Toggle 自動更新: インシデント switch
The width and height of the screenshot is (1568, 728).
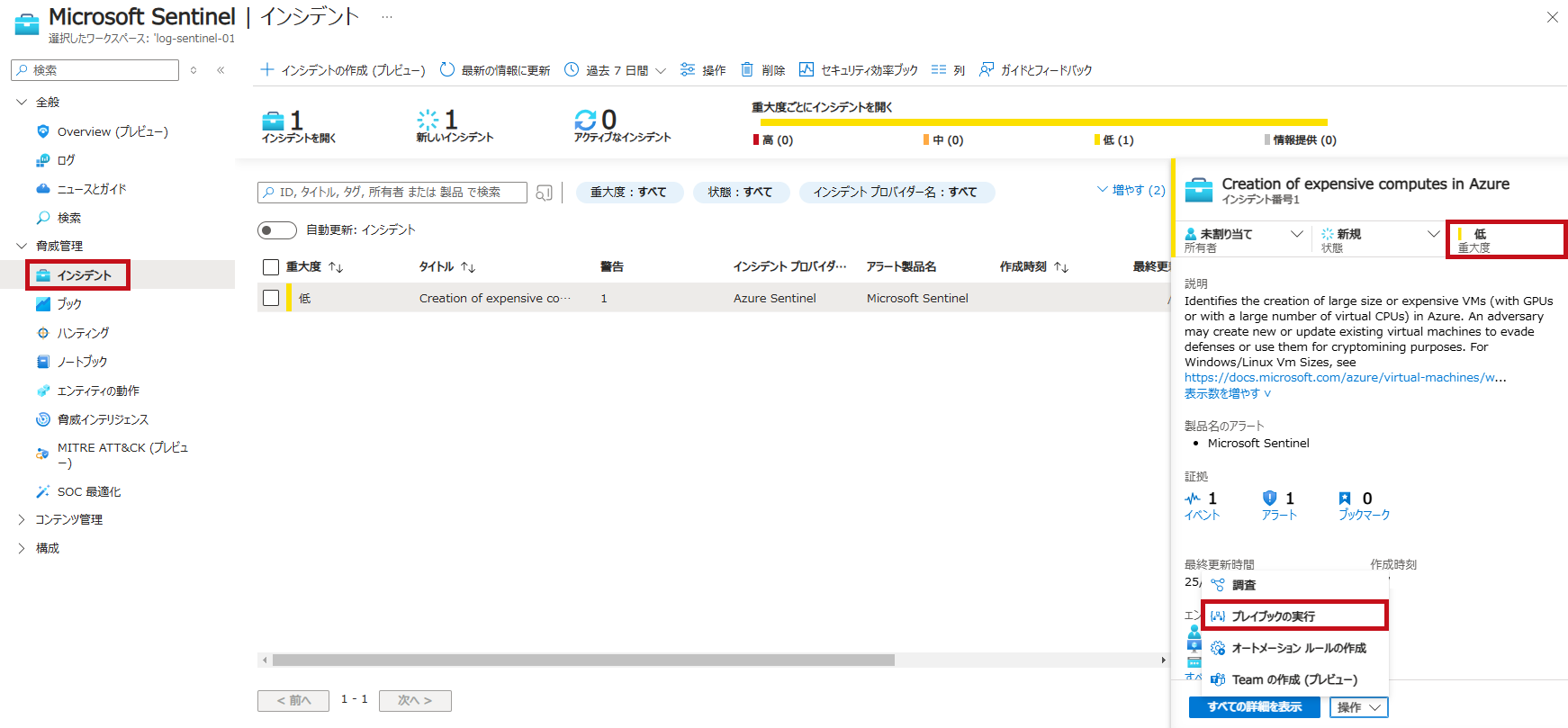pyautogui.click(x=277, y=230)
